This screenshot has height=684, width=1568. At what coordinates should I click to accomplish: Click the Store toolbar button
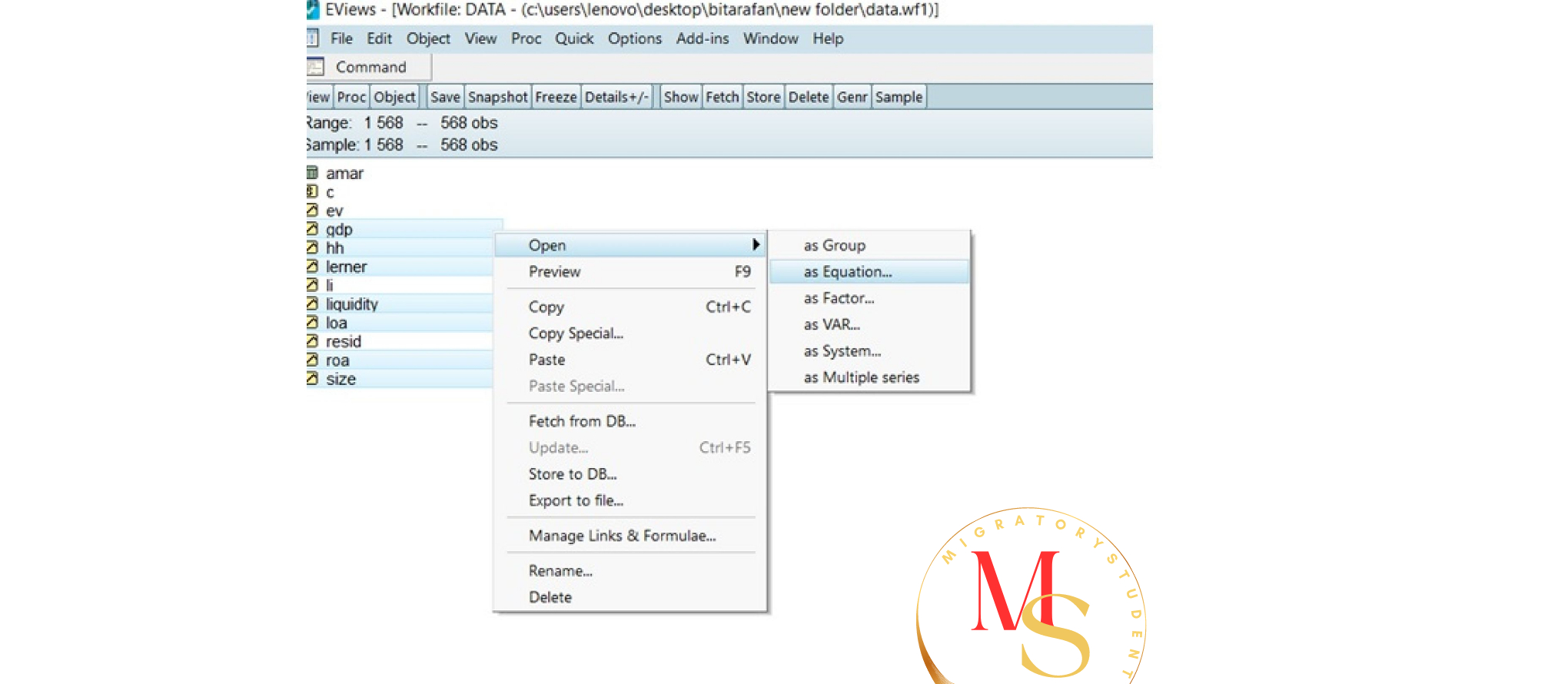click(x=763, y=97)
